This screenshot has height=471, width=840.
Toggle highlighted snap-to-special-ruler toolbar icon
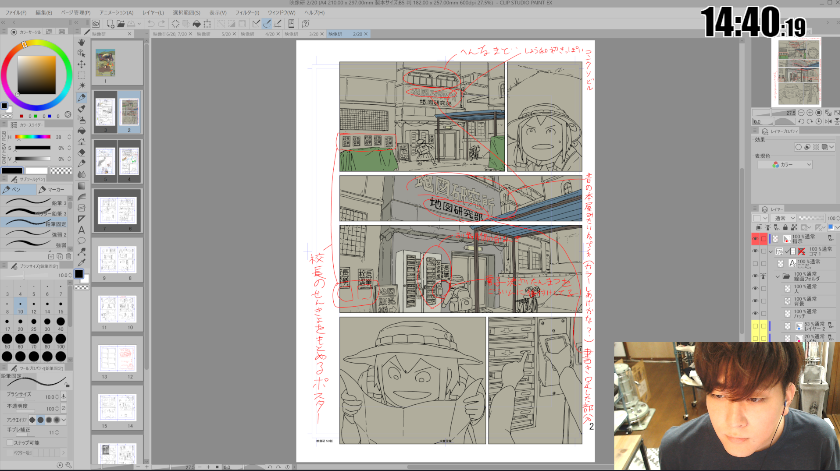[267, 24]
